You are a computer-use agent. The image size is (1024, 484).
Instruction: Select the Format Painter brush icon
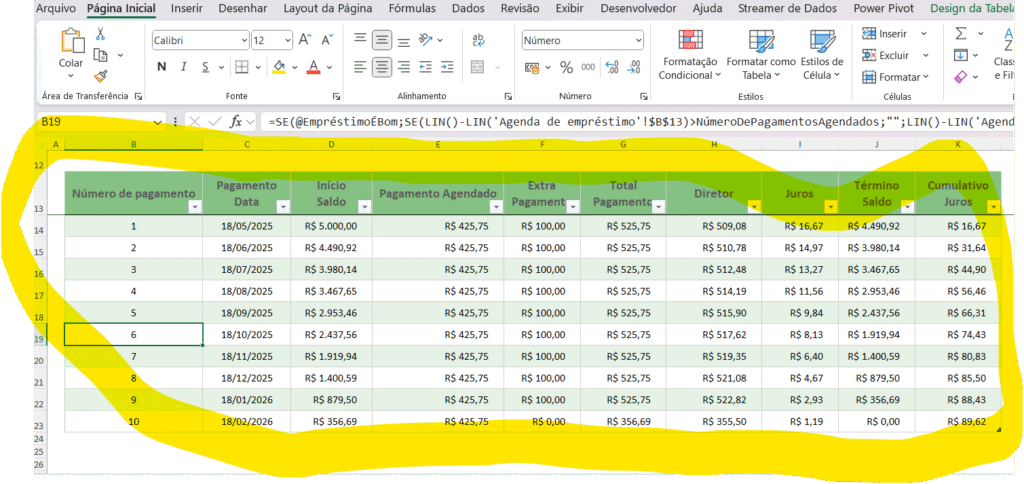101,76
